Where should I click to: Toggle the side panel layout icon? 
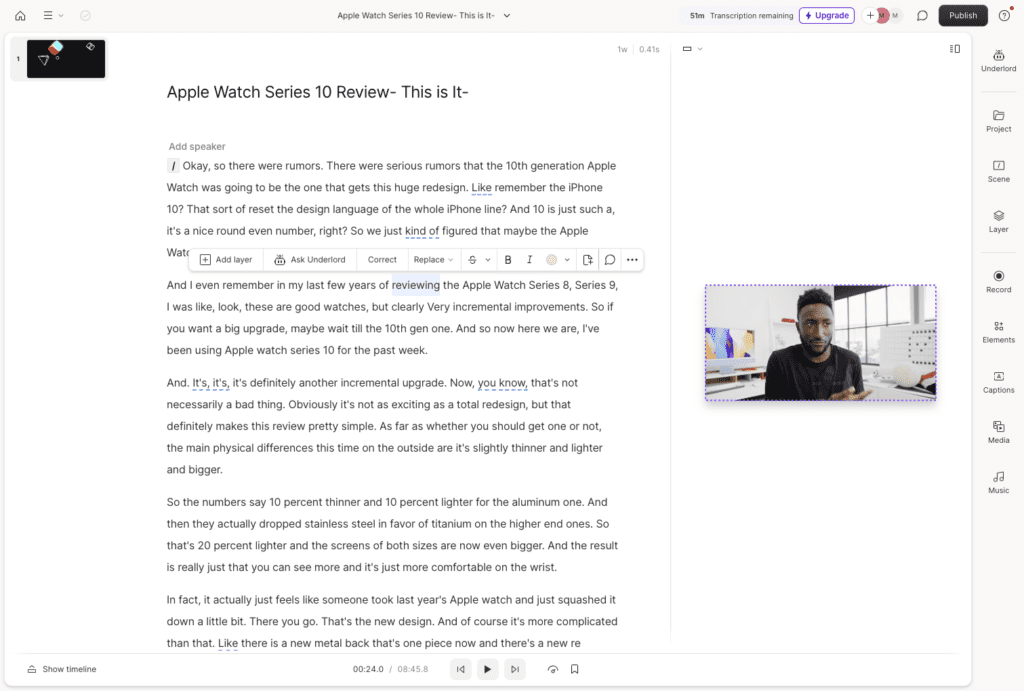tap(955, 49)
